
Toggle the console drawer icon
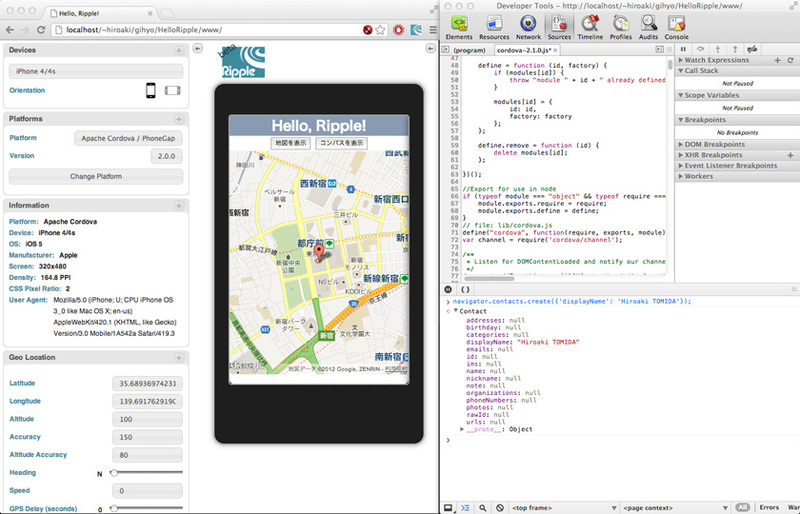[x=465, y=508]
